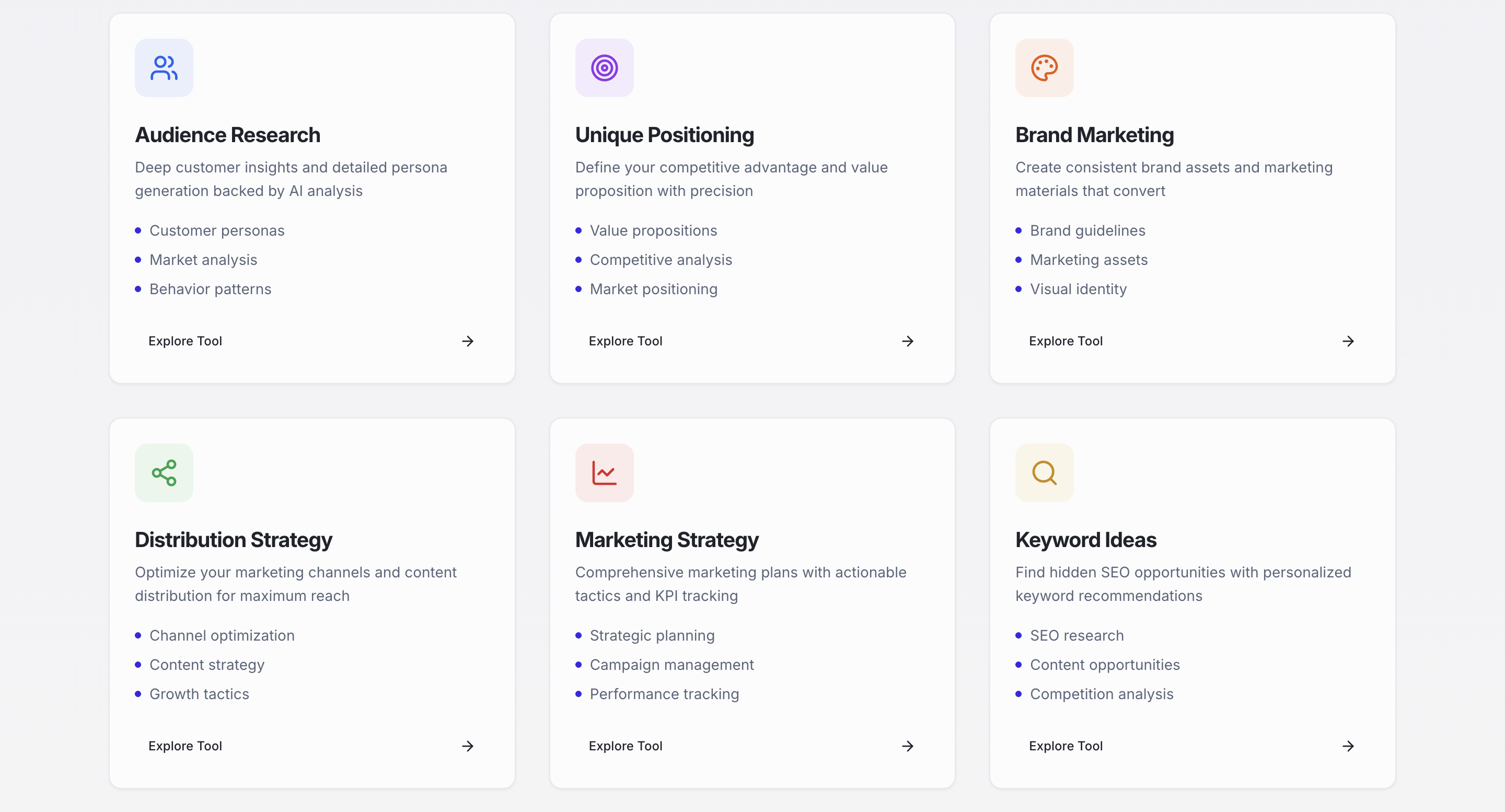Click the Audience Research users icon
This screenshot has width=1505, height=812.
pos(164,68)
